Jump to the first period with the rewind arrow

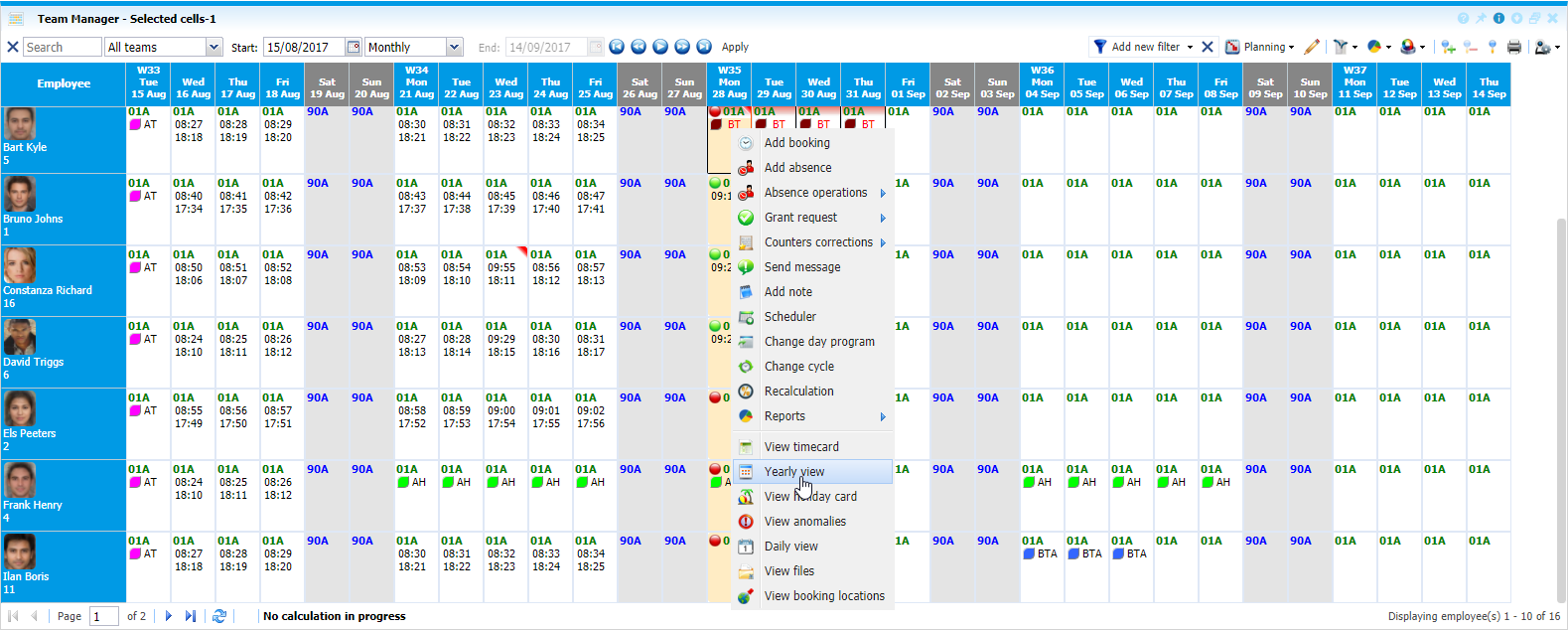[617, 47]
